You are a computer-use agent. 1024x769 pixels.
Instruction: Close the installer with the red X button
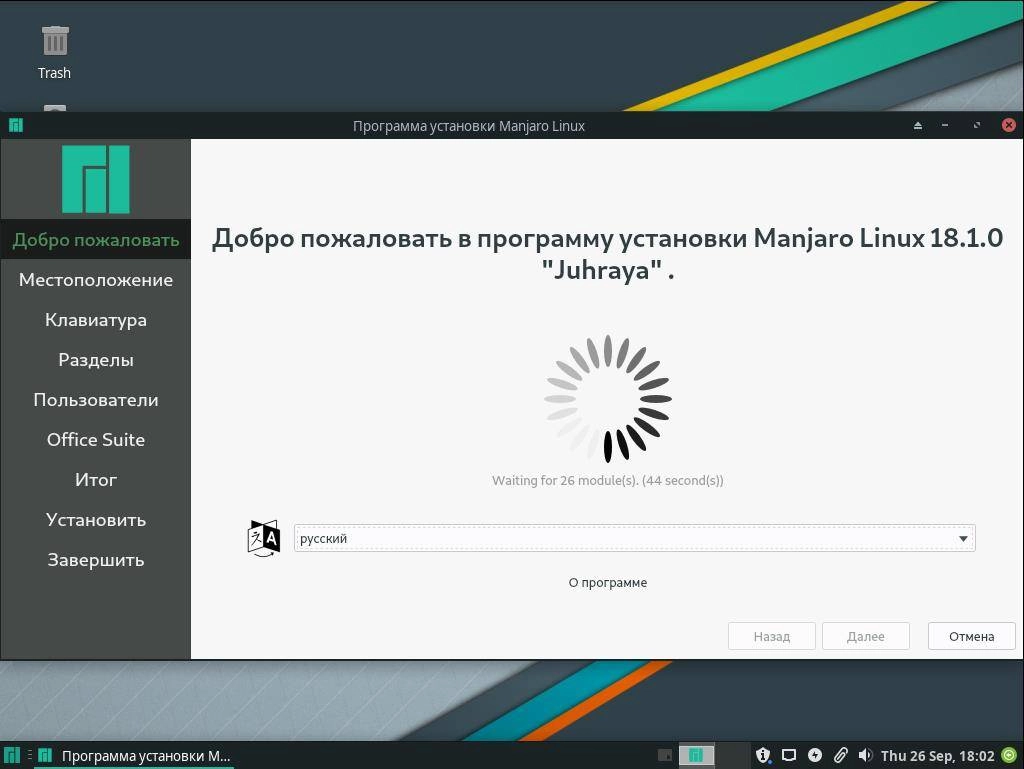(1008, 125)
